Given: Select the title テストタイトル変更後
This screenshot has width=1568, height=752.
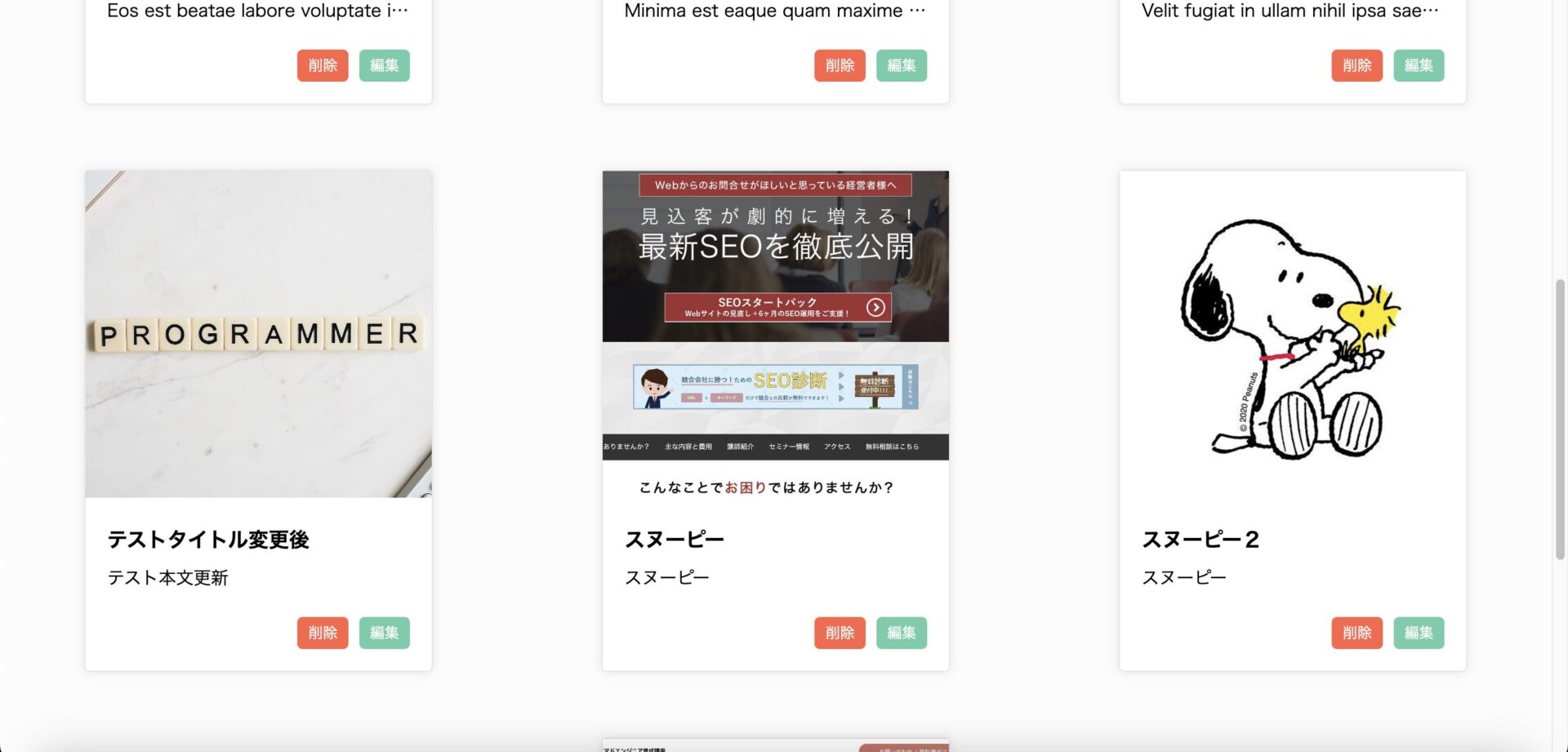Looking at the screenshot, I should point(208,540).
